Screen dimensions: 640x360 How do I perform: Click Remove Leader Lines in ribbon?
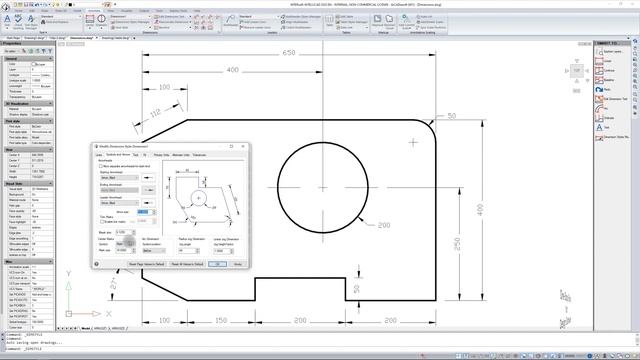point(255,27)
